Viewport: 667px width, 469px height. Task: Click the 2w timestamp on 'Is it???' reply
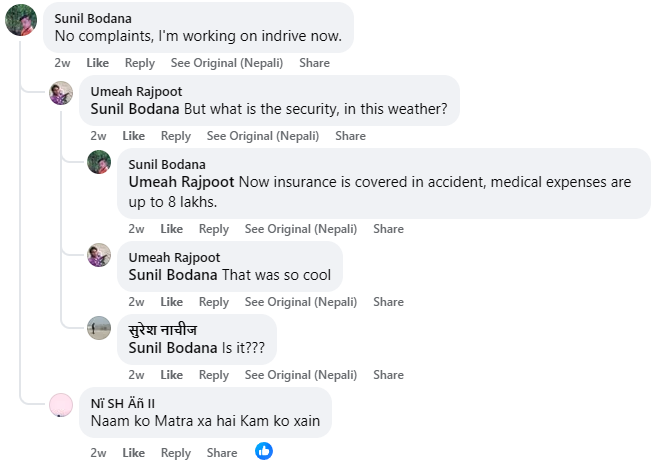tap(136, 375)
